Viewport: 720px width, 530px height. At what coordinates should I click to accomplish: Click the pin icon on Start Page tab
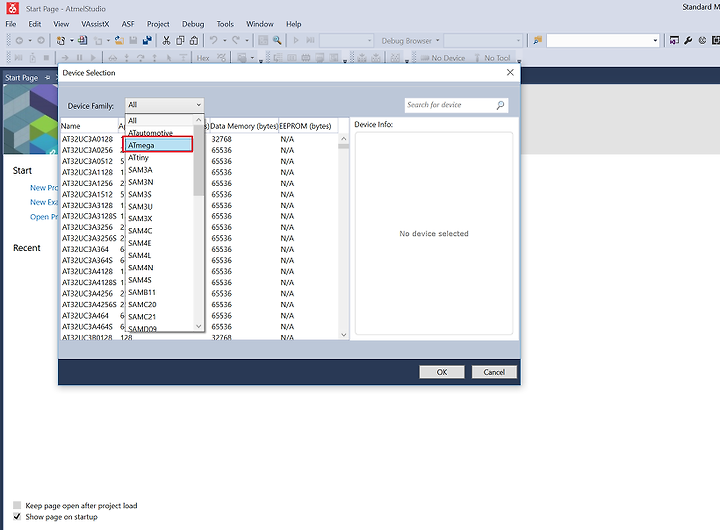(x=47, y=78)
